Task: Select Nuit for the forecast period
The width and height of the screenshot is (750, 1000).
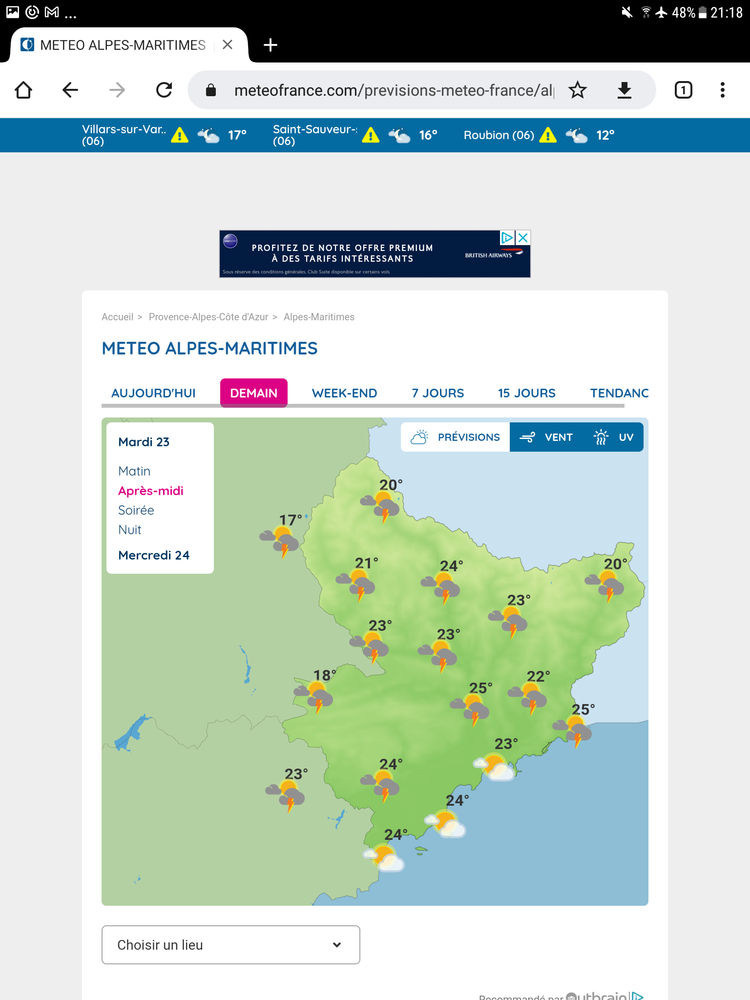Action: 129,530
